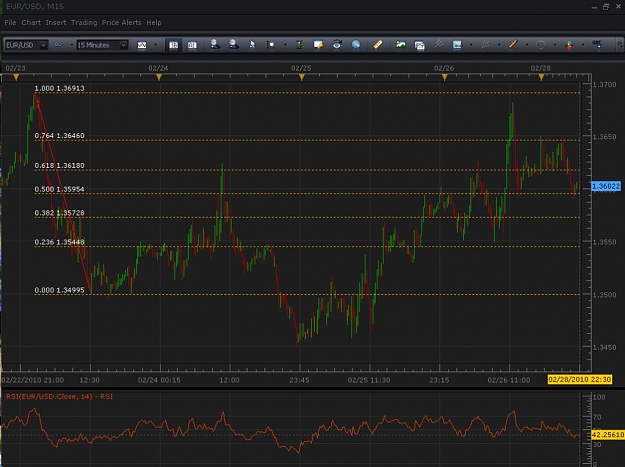Click the 02/24 yellow day marker
The height and width of the screenshot is (467, 625).
coord(159,77)
